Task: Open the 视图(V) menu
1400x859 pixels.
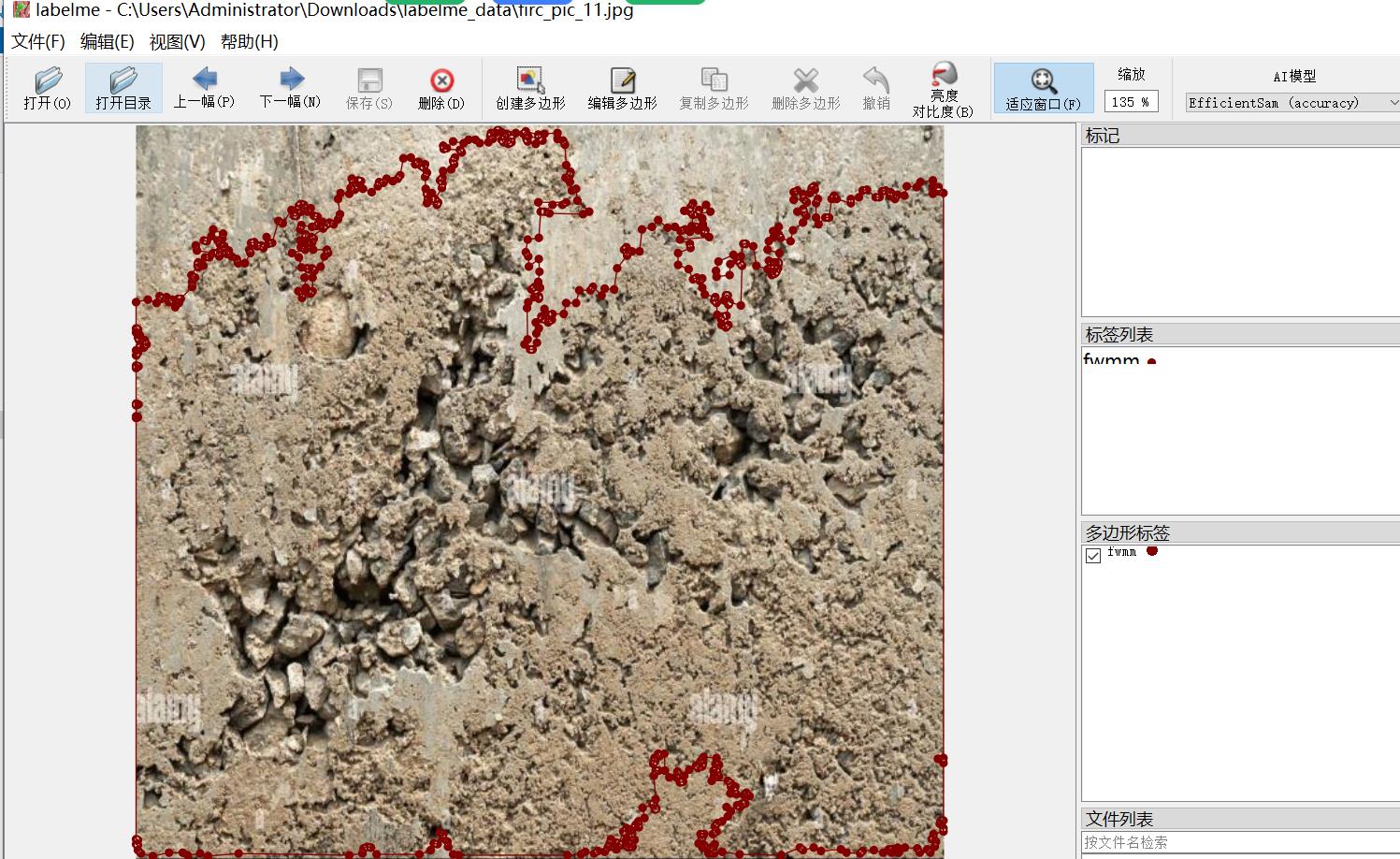Action: coord(177,41)
